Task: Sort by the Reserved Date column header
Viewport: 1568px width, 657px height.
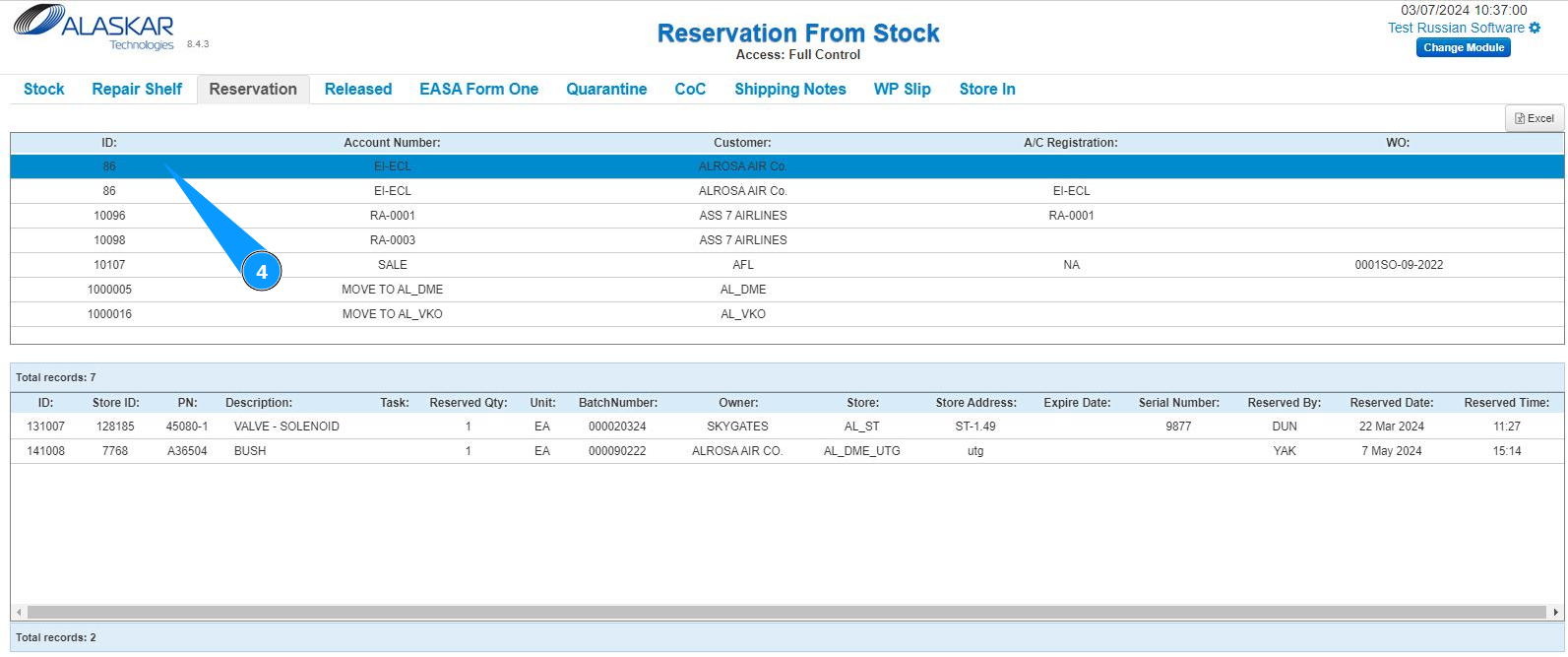Action: (1391, 403)
